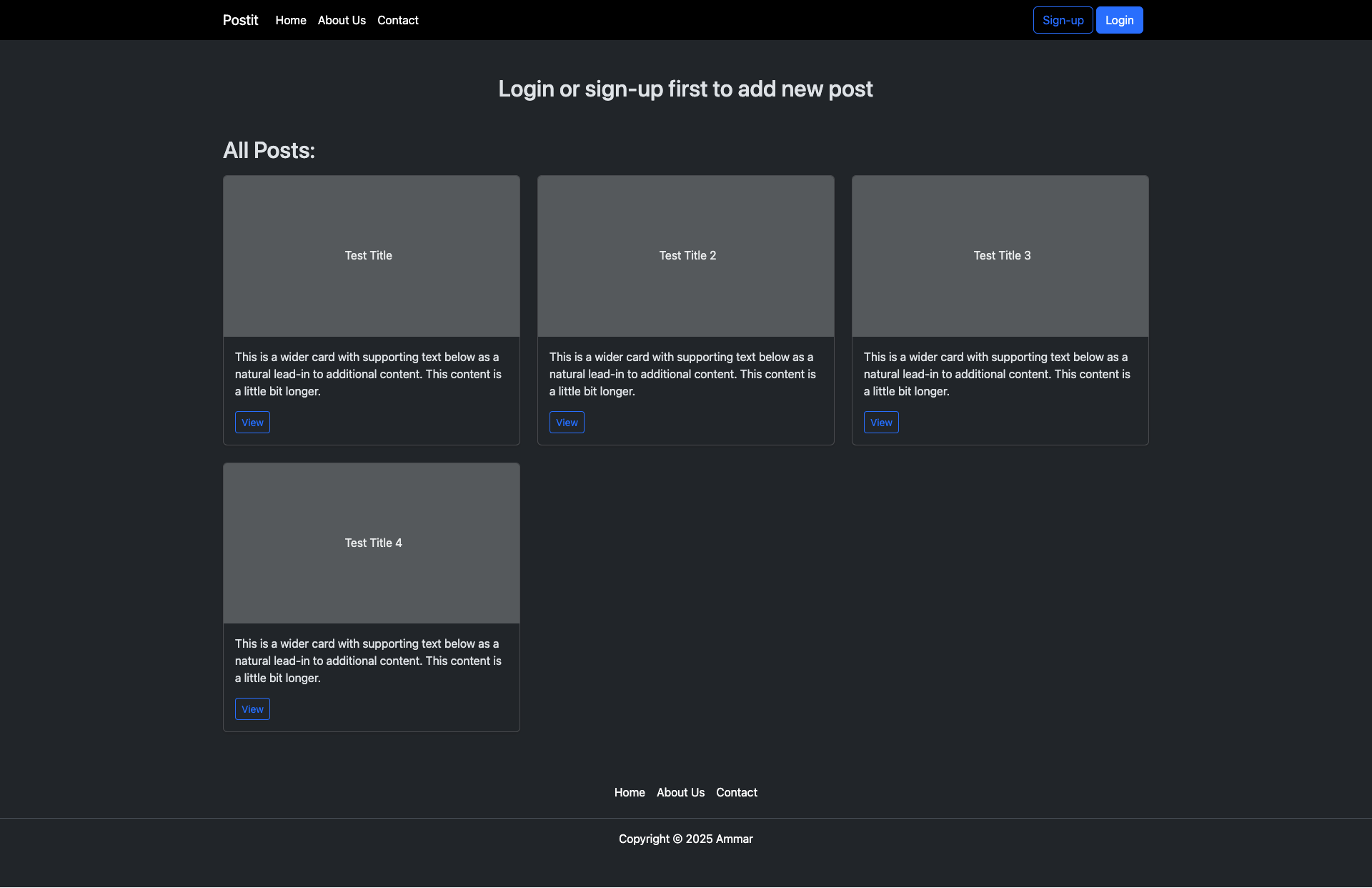Select the Test Title 3 thumbnail
Image resolution: width=1372 pixels, height=888 pixels.
click(x=1000, y=256)
